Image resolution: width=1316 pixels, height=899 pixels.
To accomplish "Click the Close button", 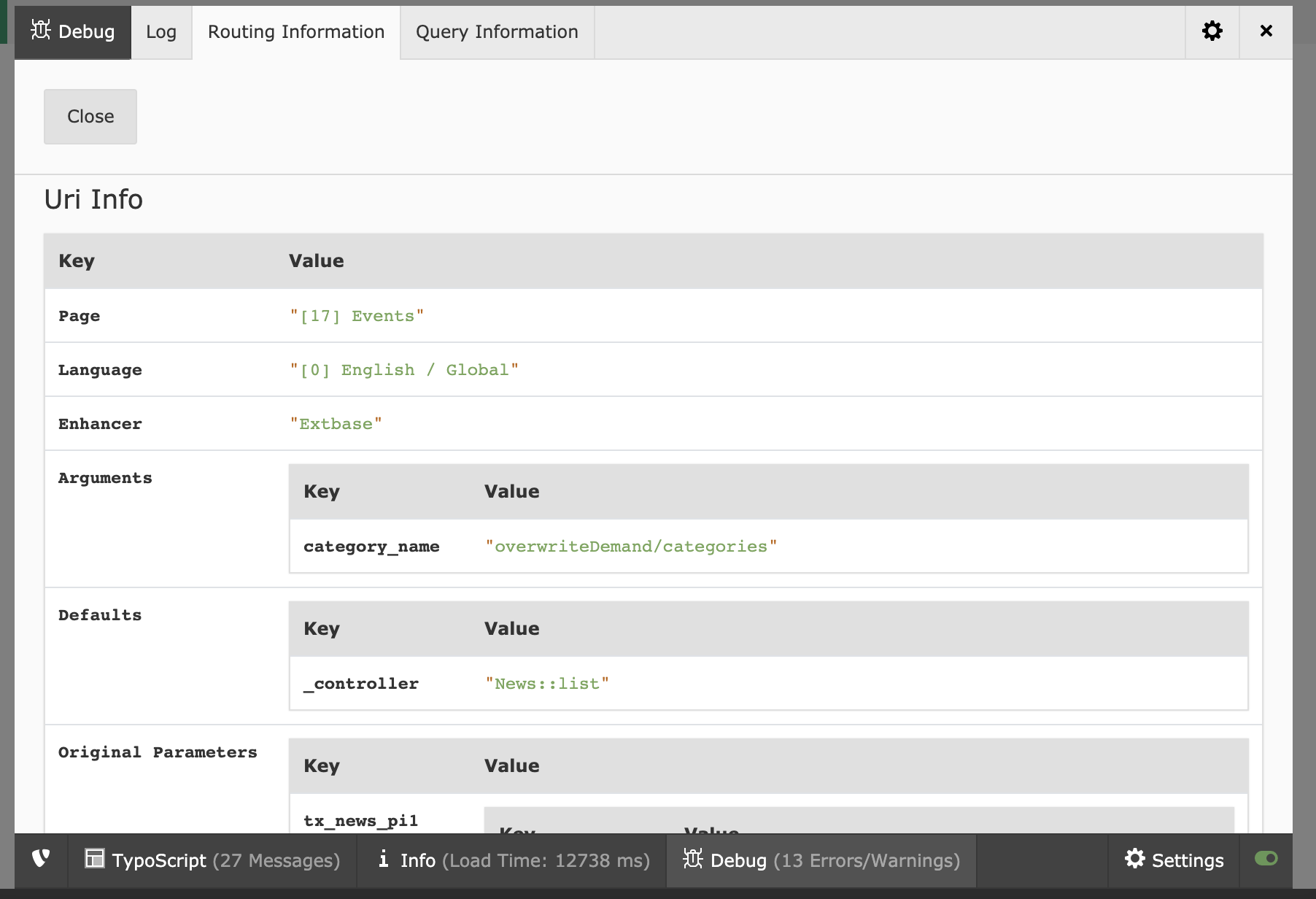I will [90, 116].
